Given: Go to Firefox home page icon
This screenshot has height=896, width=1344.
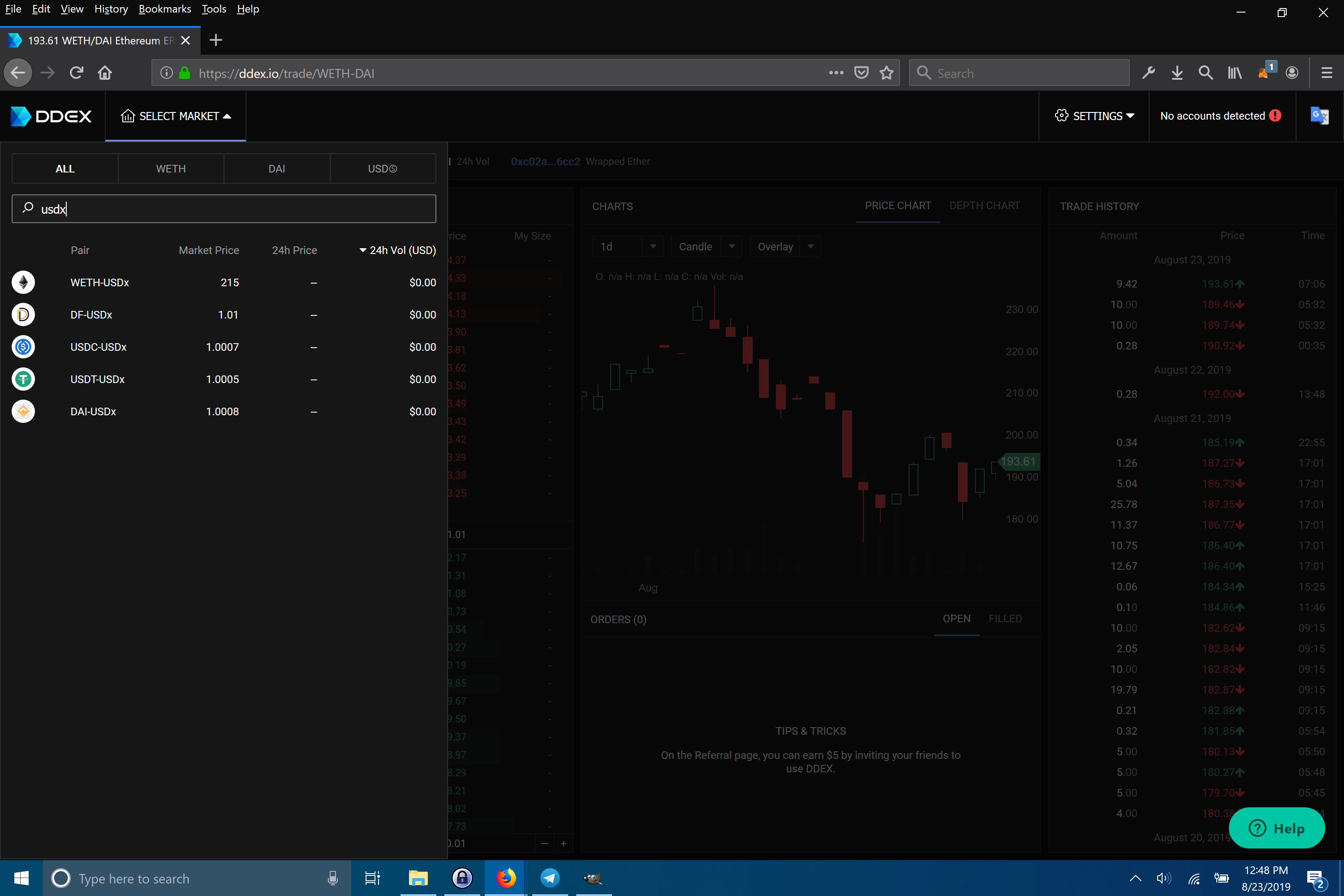Looking at the screenshot, I should click(104, 73).
